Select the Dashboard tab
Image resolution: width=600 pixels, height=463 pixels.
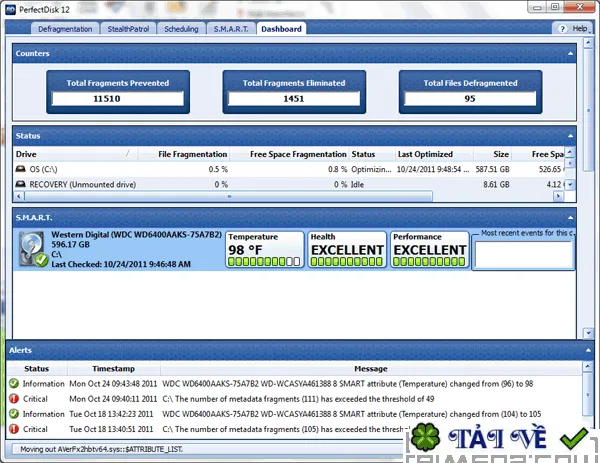point(281,29)
